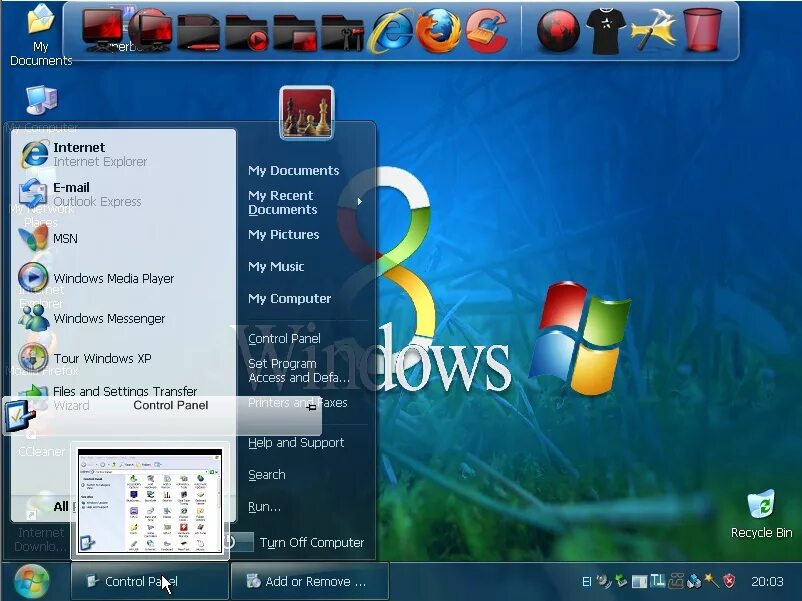The image size is (802, 601).
Task: Open the dock folder with wrench tools
Action: click(342, 33)
